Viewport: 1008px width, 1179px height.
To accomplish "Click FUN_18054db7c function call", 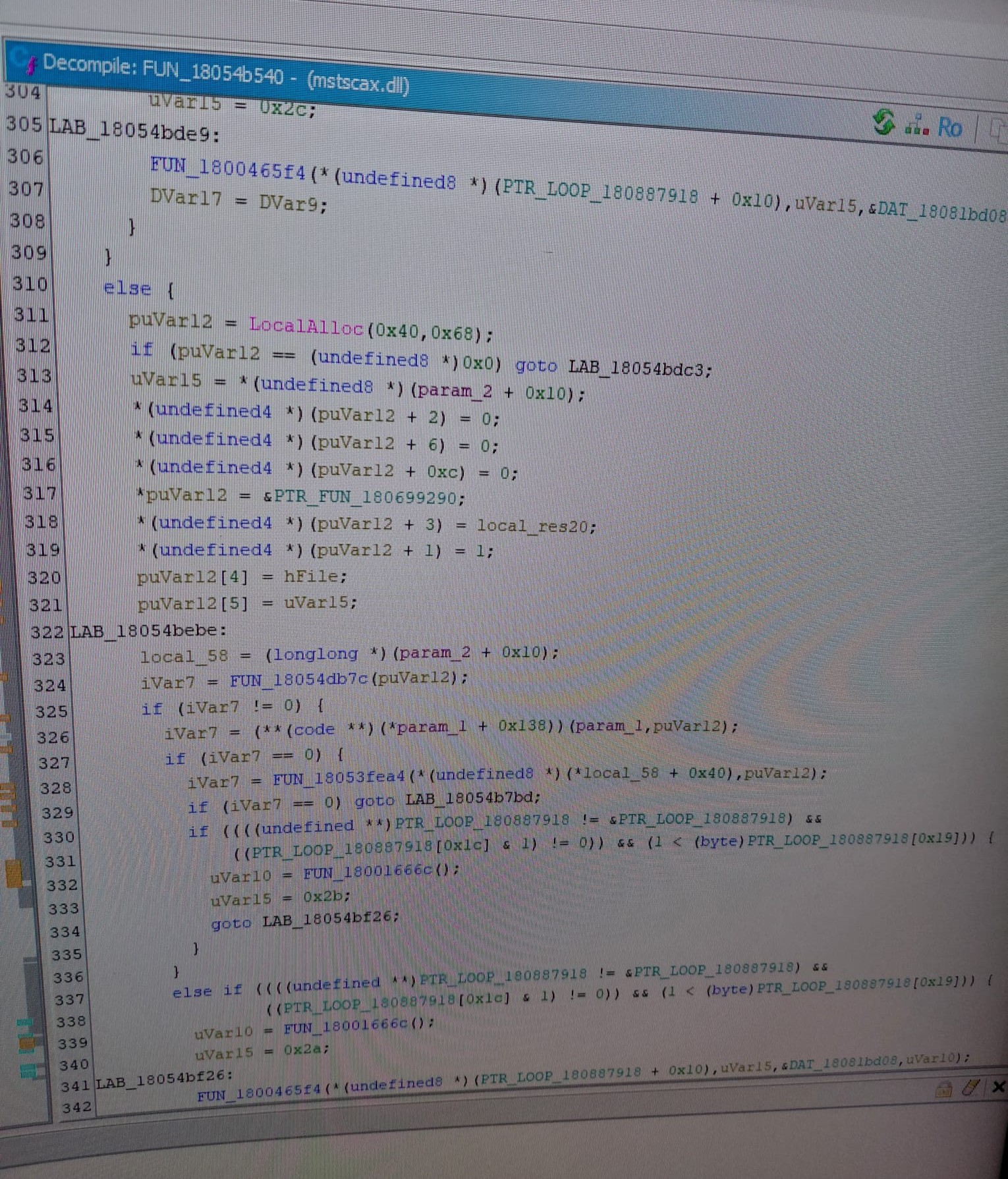I will point(299,679).
